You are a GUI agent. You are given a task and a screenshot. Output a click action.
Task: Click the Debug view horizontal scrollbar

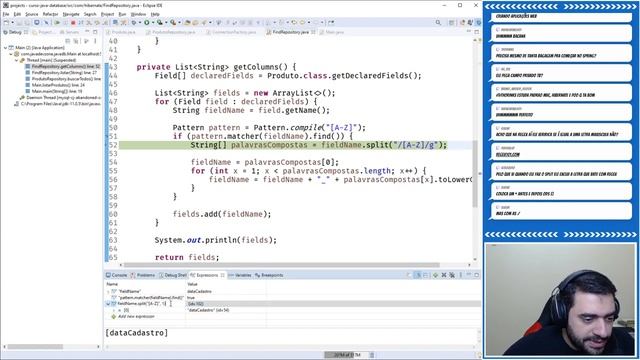[35, 347]
